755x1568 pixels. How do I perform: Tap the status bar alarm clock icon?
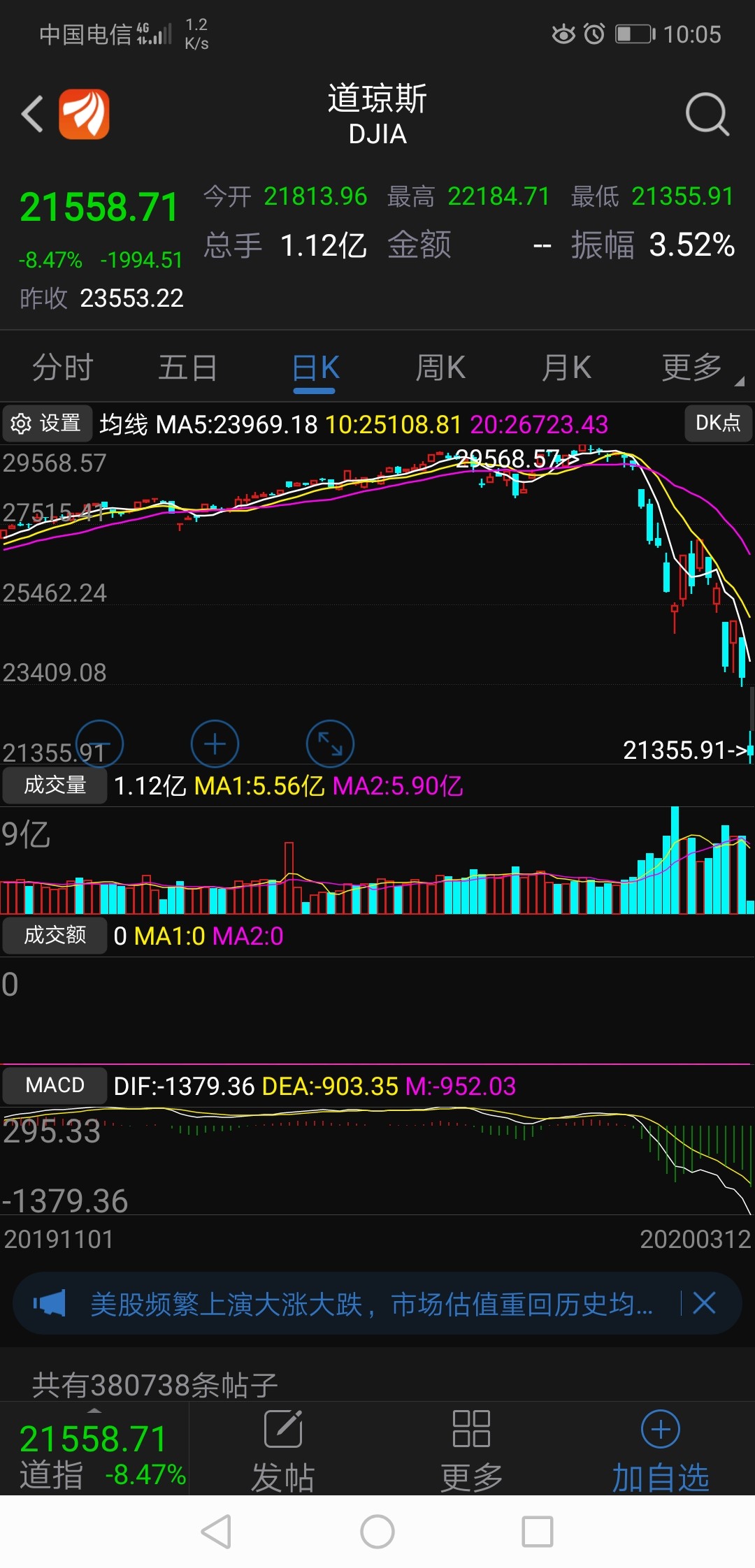594,34
